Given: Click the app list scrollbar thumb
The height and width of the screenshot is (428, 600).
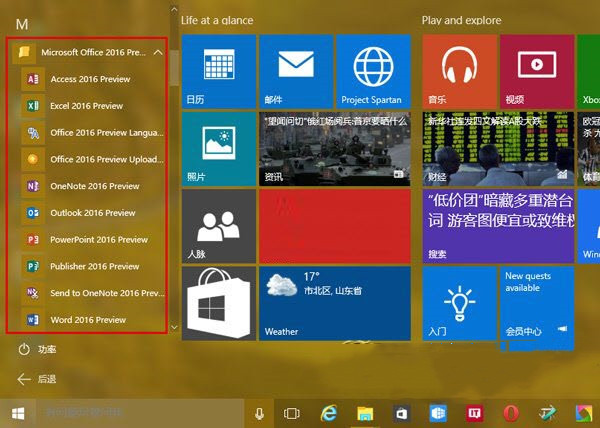Looking at the screenshot, I should (174, 68).
